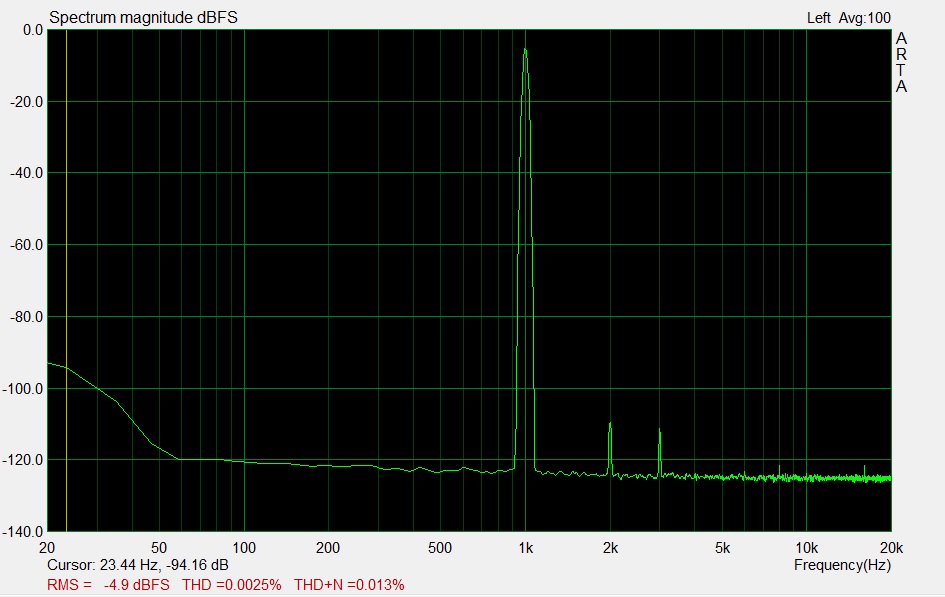Click the '0.0' magnitude axis label

pos(33,30)
